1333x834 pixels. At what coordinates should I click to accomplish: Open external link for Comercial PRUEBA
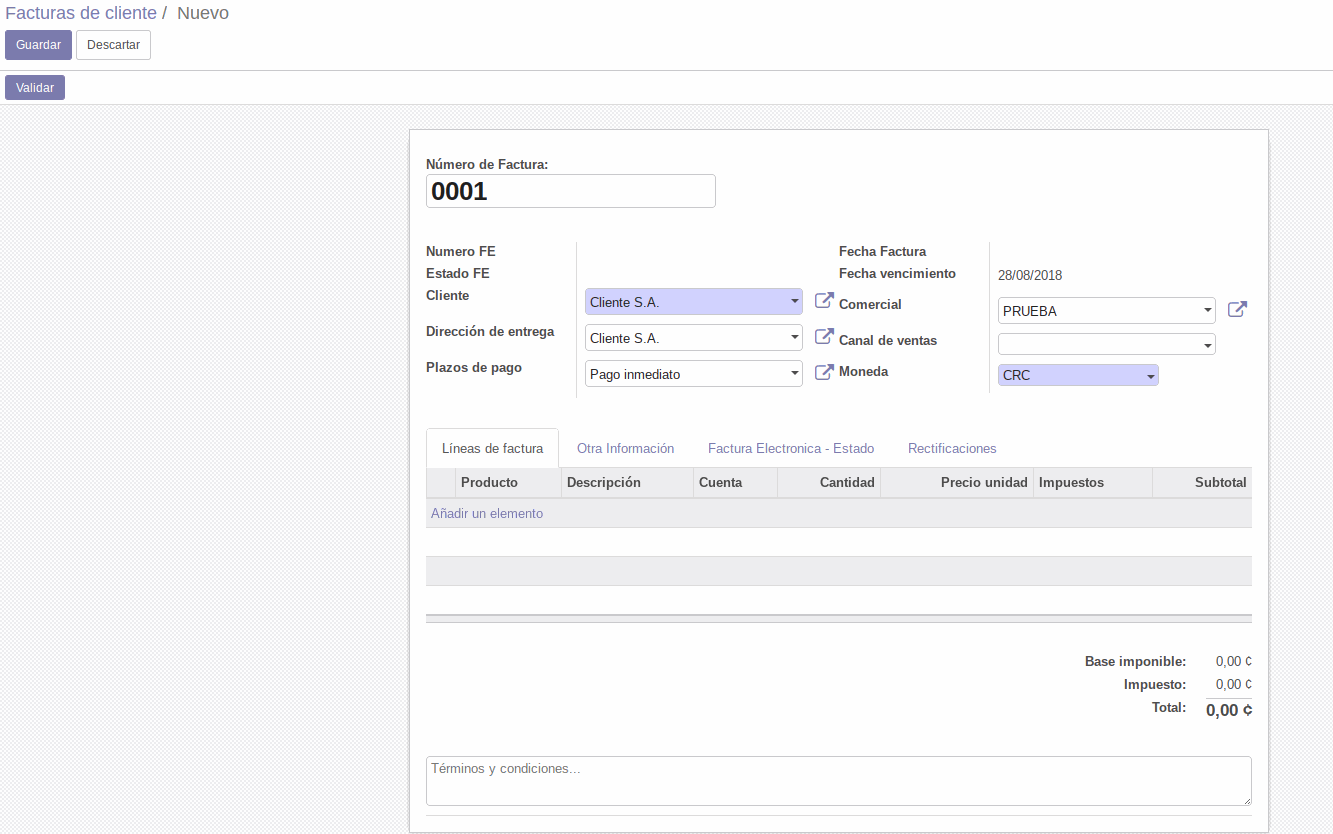[x=1237, y=309]
